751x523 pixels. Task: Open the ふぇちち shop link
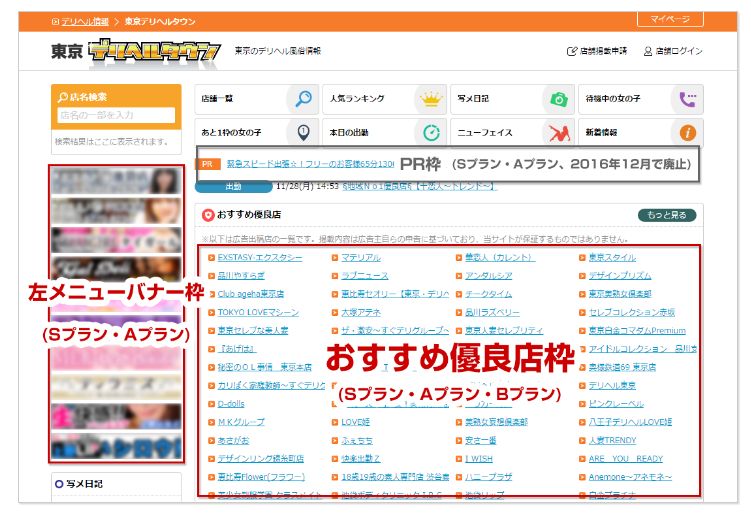[357, 441]
